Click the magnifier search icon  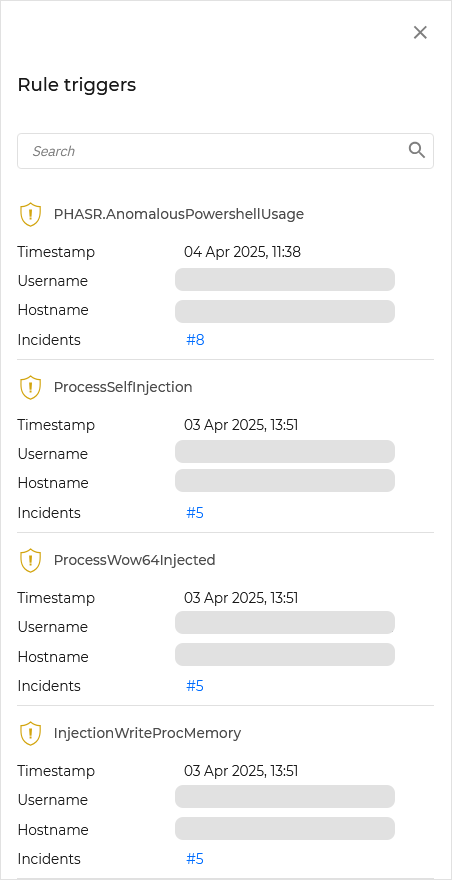417,150
